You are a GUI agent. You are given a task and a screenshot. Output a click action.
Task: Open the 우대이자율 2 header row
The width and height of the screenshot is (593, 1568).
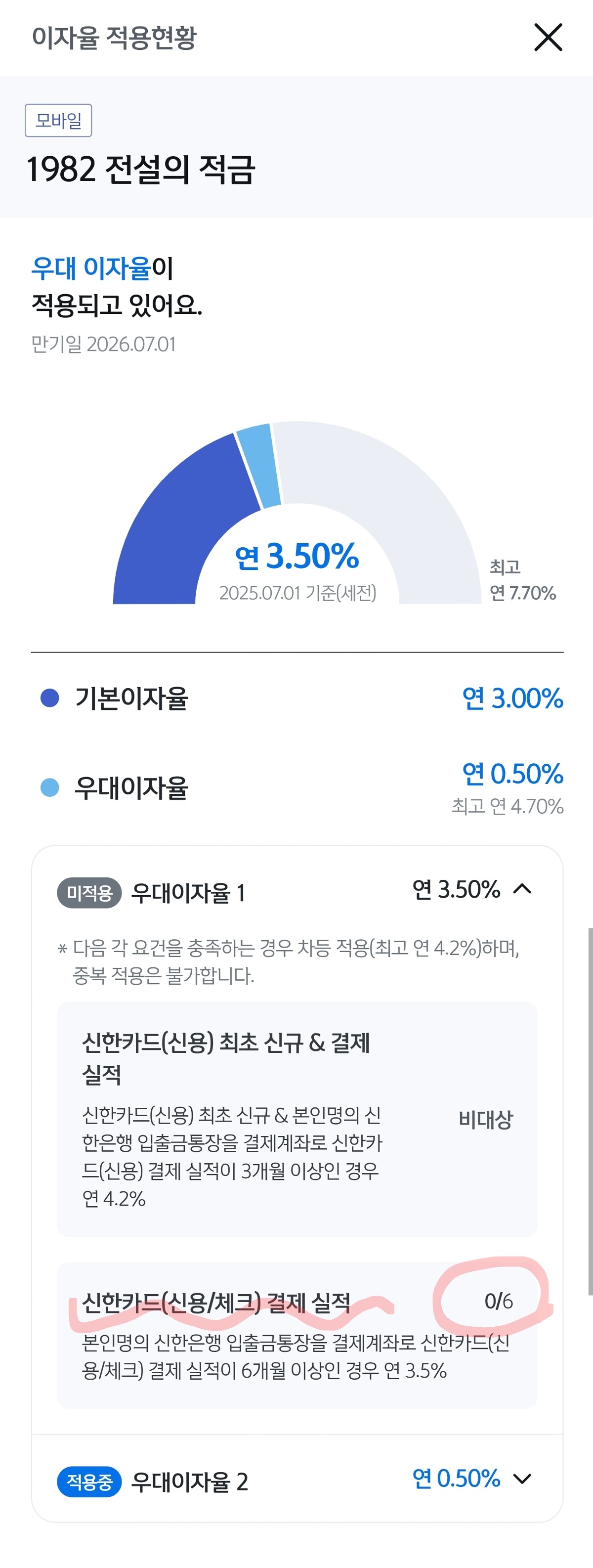point(297,1480)
